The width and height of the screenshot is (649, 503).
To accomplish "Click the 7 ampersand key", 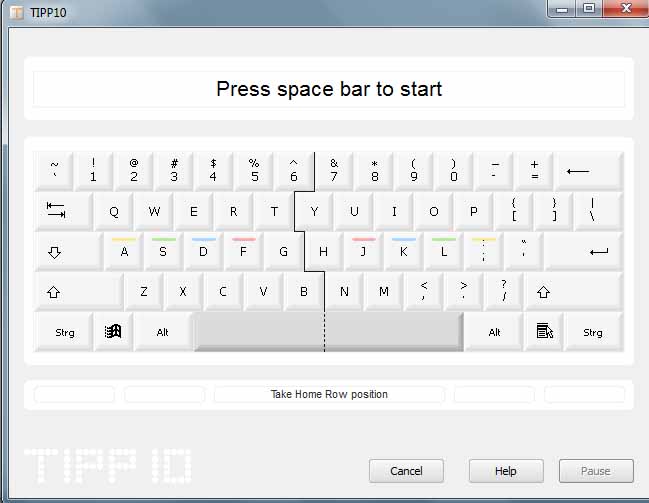I will (334, 171).
